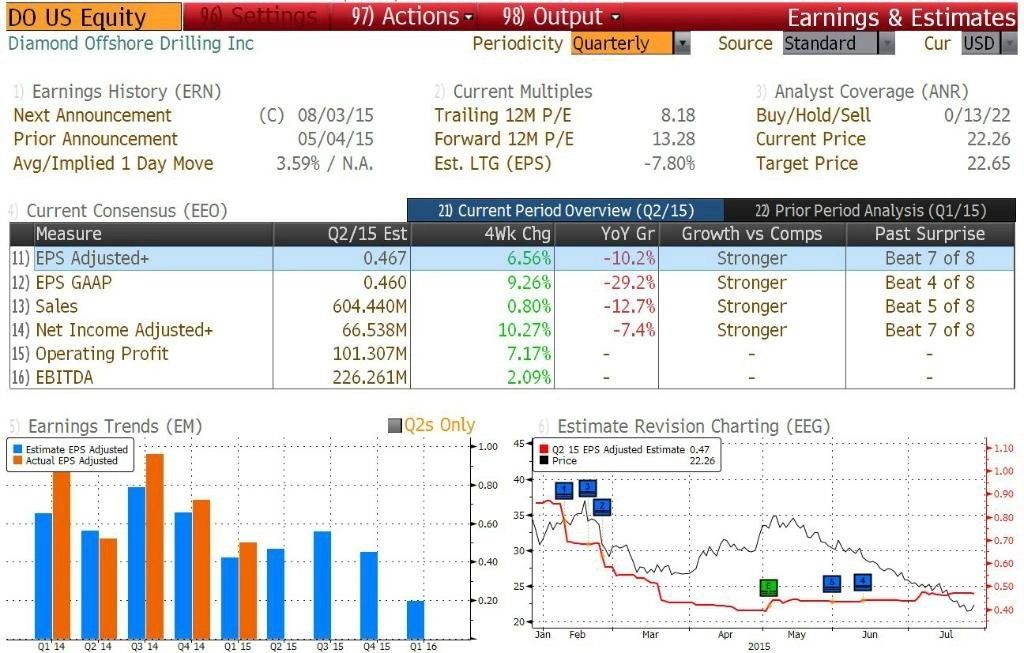Click the Forward 12M P/E value 13.28
This screenshot has width=1024, height=653.
click(x=673, y=139)
